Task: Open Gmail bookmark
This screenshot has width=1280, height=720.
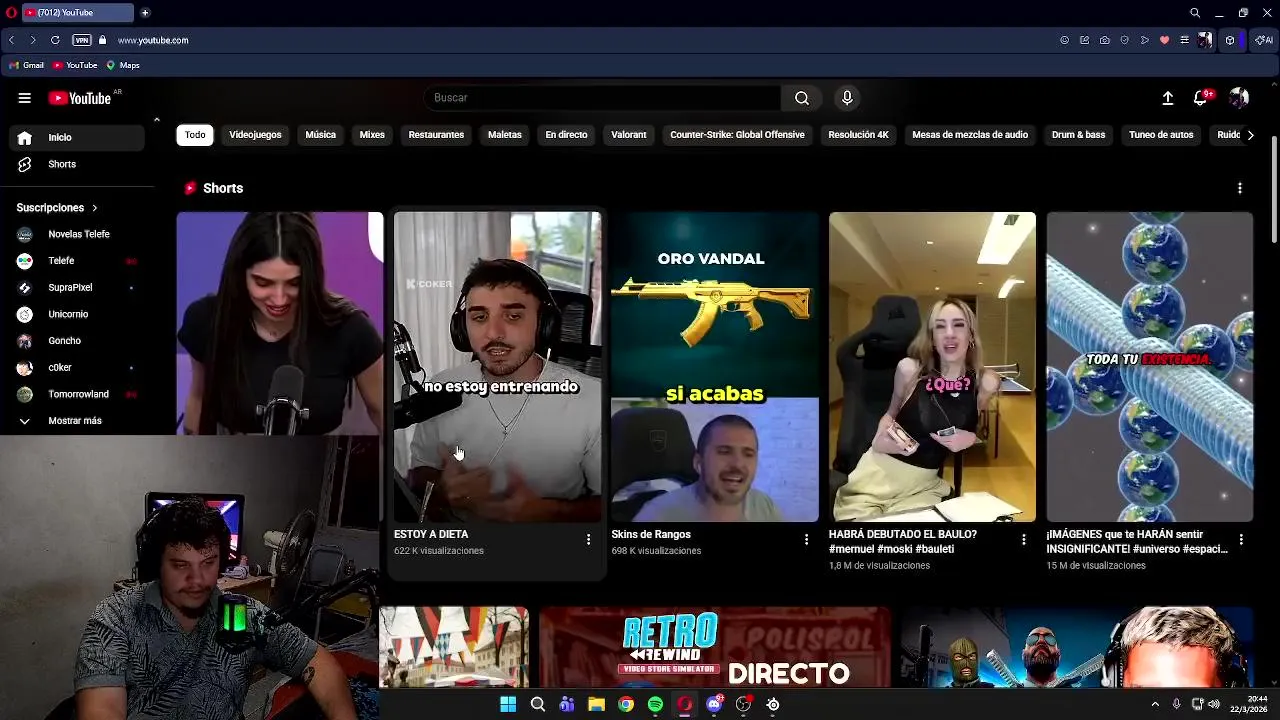Action: tap(26, 65)
